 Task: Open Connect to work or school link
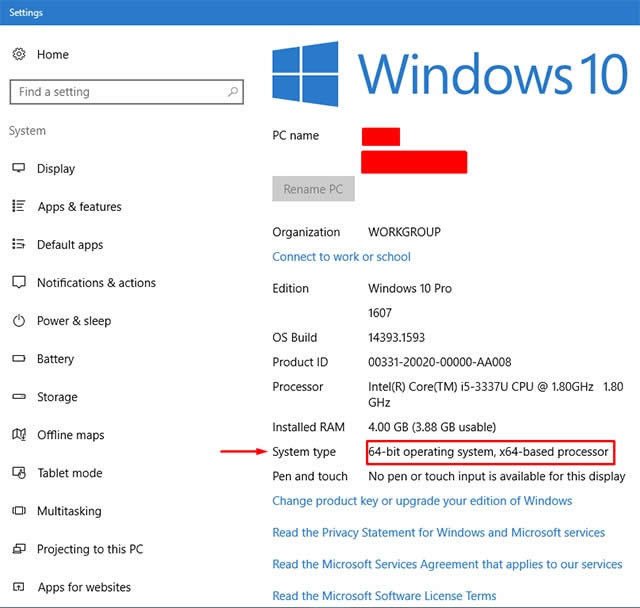[x=341, y=257]
